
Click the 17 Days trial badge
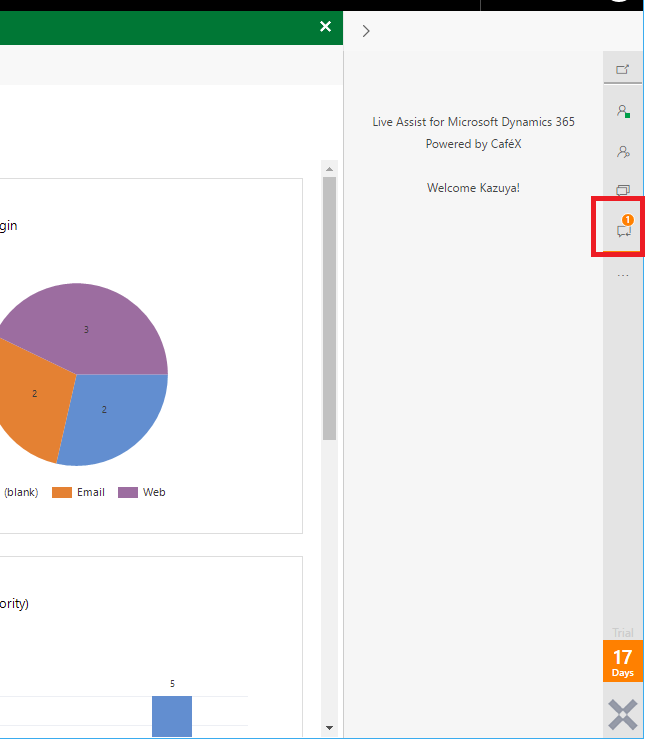[622, 661]
